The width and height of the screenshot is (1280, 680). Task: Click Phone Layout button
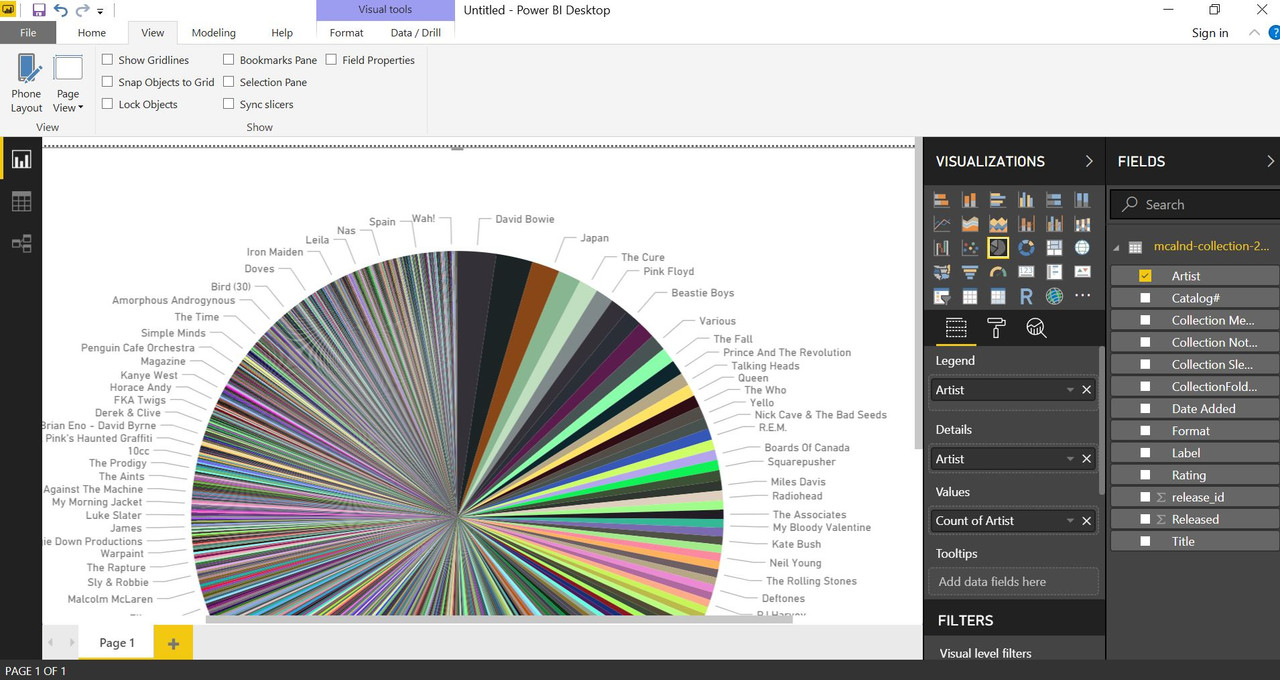click(x=27, y=84)
